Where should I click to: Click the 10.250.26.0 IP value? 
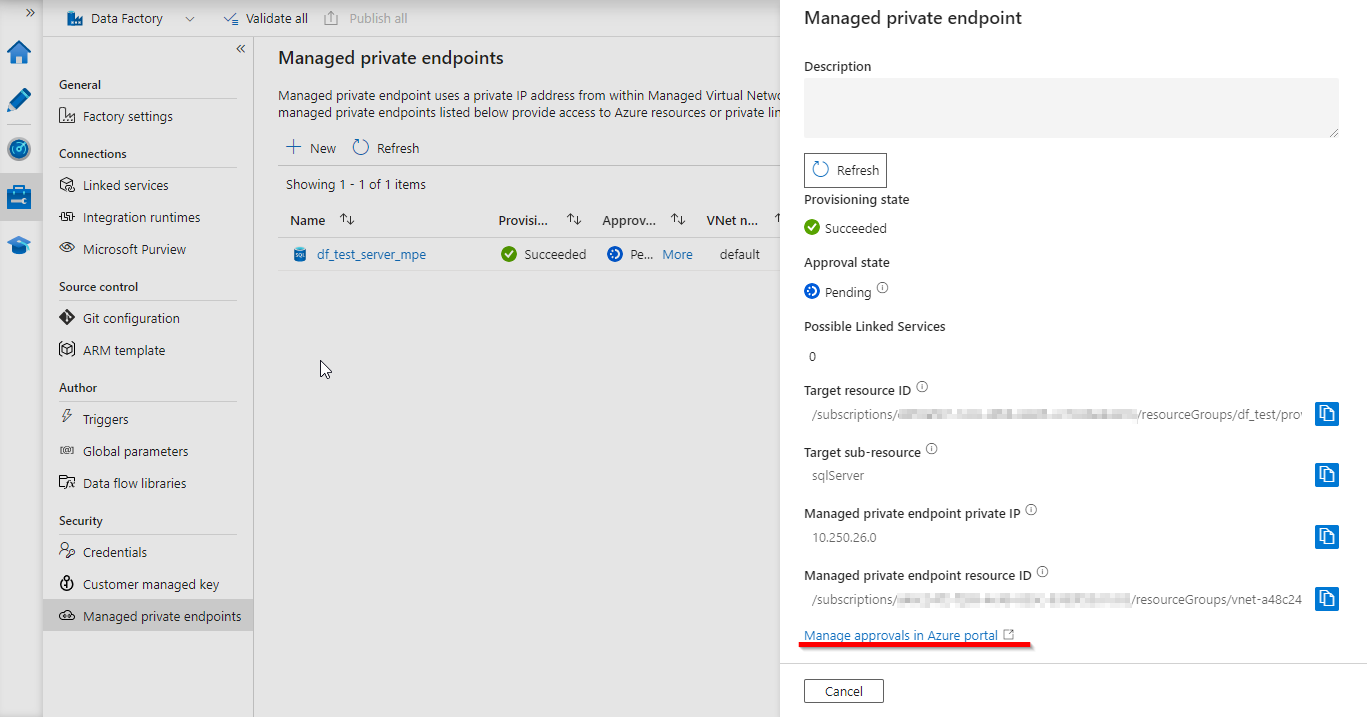click(x=844, y=537)
